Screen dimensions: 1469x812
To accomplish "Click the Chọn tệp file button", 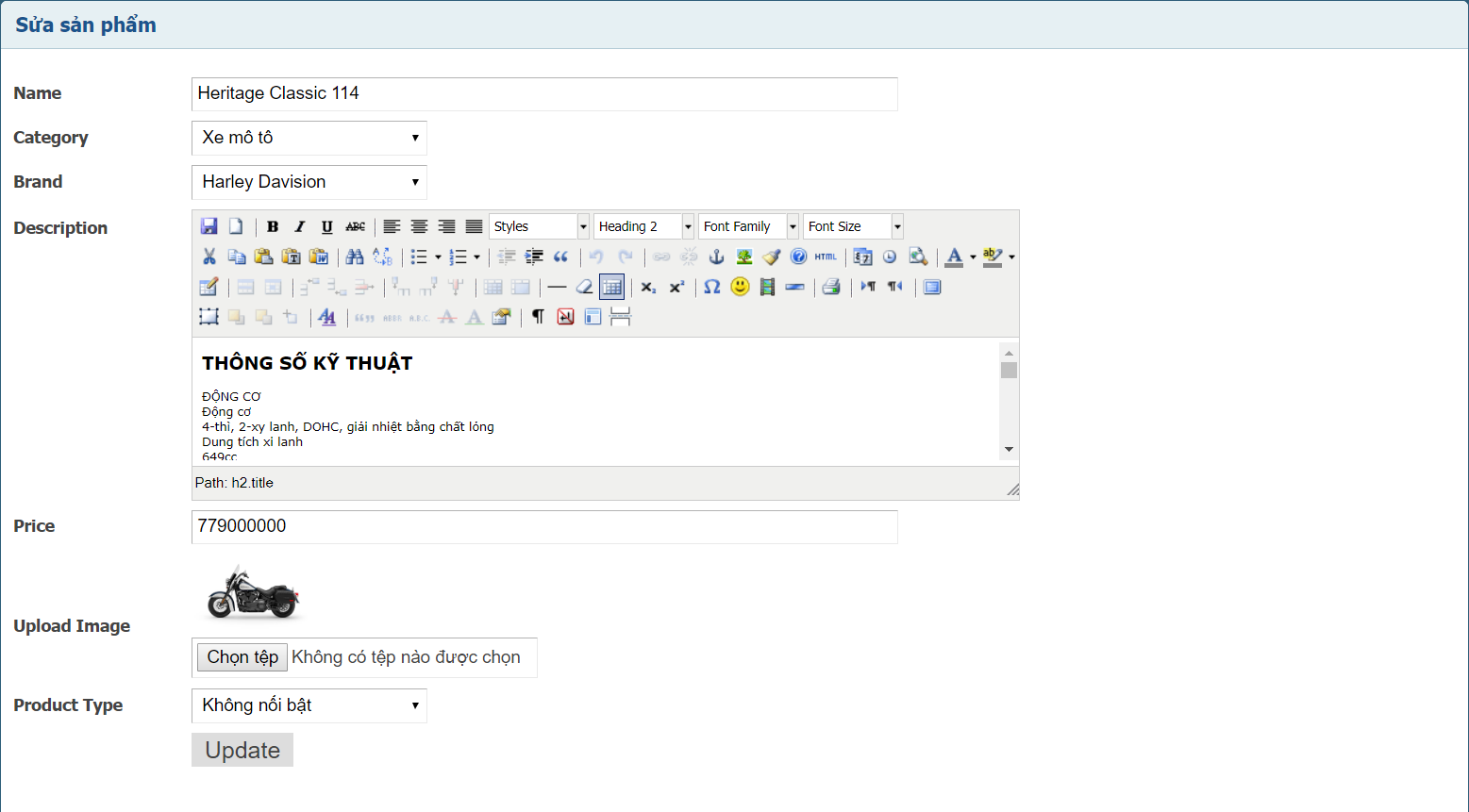I will tap(242, 657).
